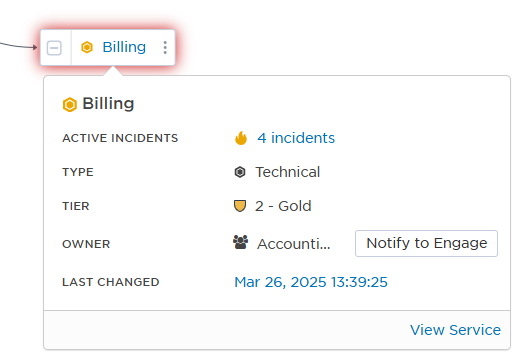527x363 pixels.
Task: Click the View Service link
Action: 455,330
